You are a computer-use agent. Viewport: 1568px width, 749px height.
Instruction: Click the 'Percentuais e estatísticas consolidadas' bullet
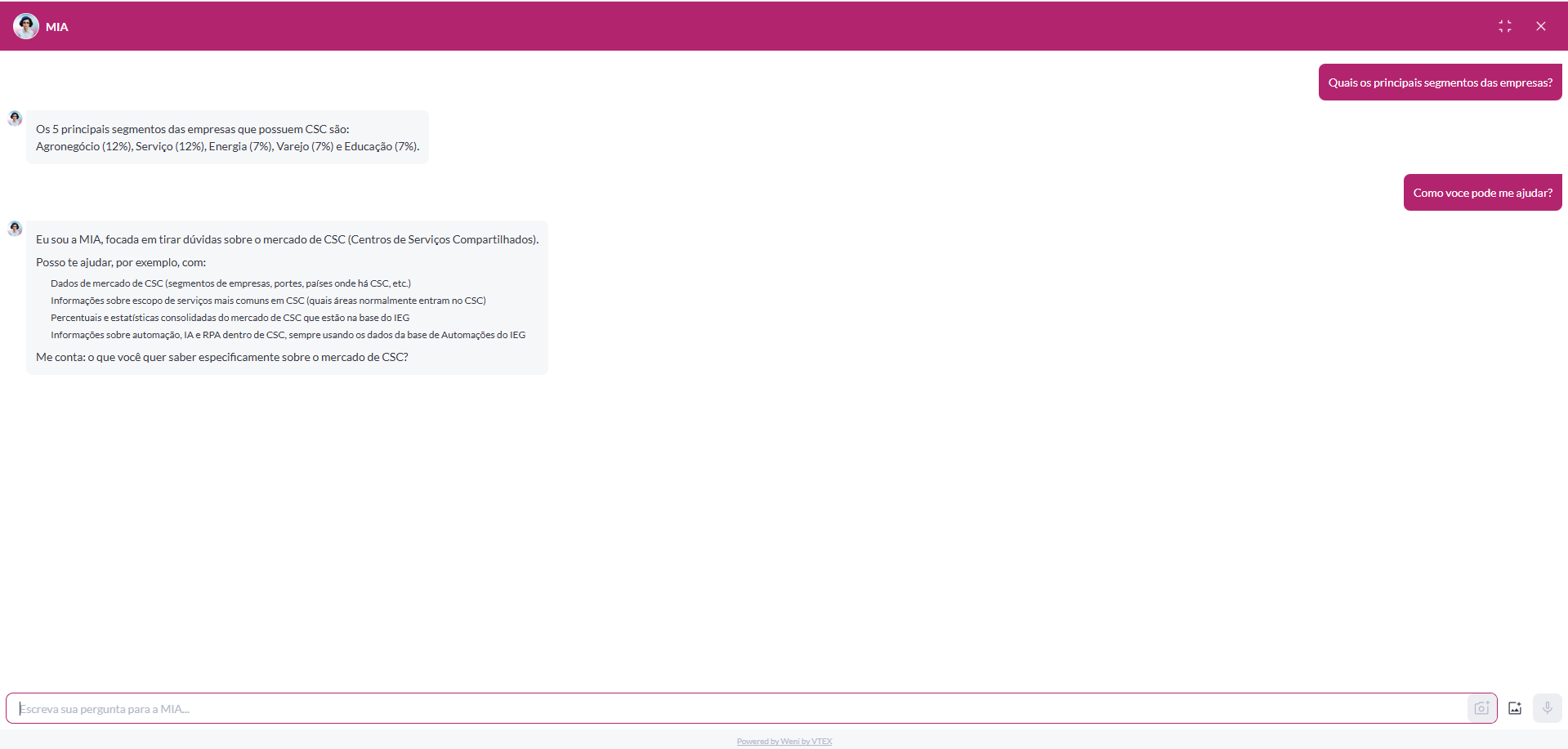(x=230, y=318)
